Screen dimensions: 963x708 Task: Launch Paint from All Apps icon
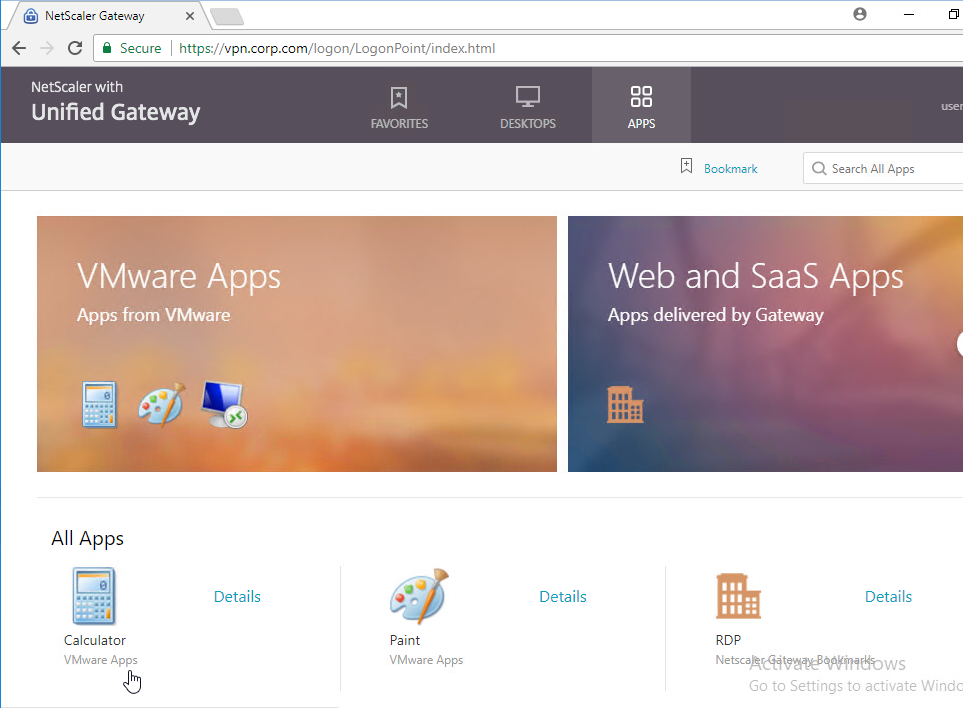coord(419,596)
